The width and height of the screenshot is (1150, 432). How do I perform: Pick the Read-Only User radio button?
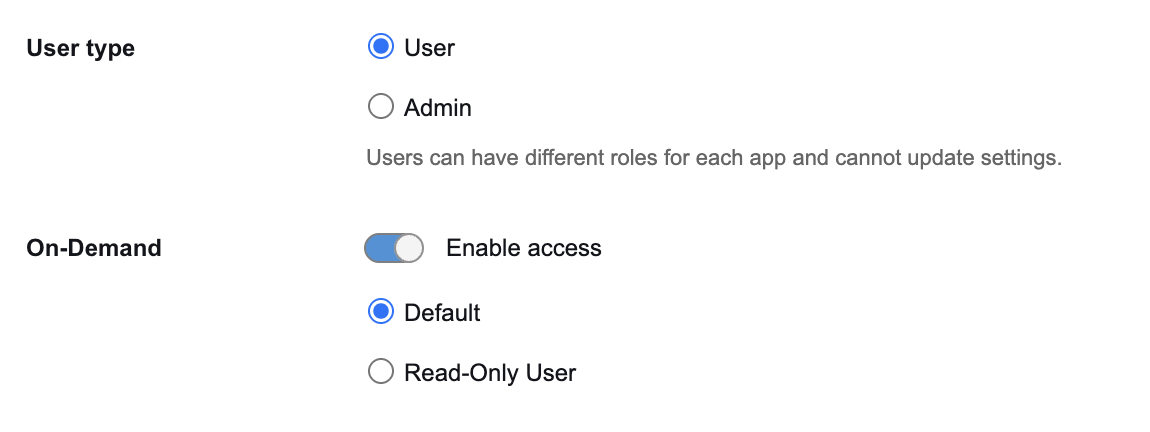click(x=380, y=373)
